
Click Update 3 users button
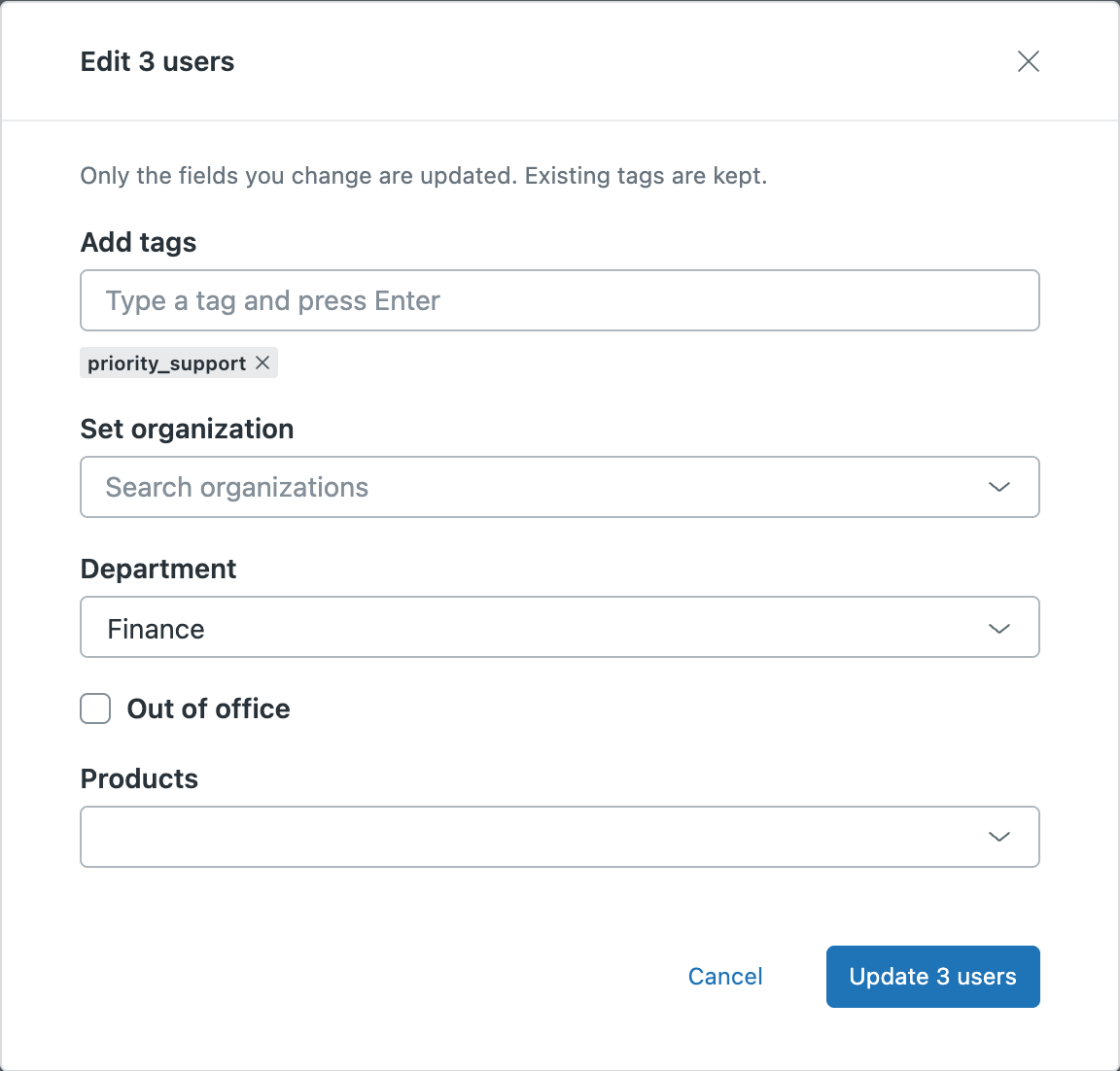tap(933, 977)
